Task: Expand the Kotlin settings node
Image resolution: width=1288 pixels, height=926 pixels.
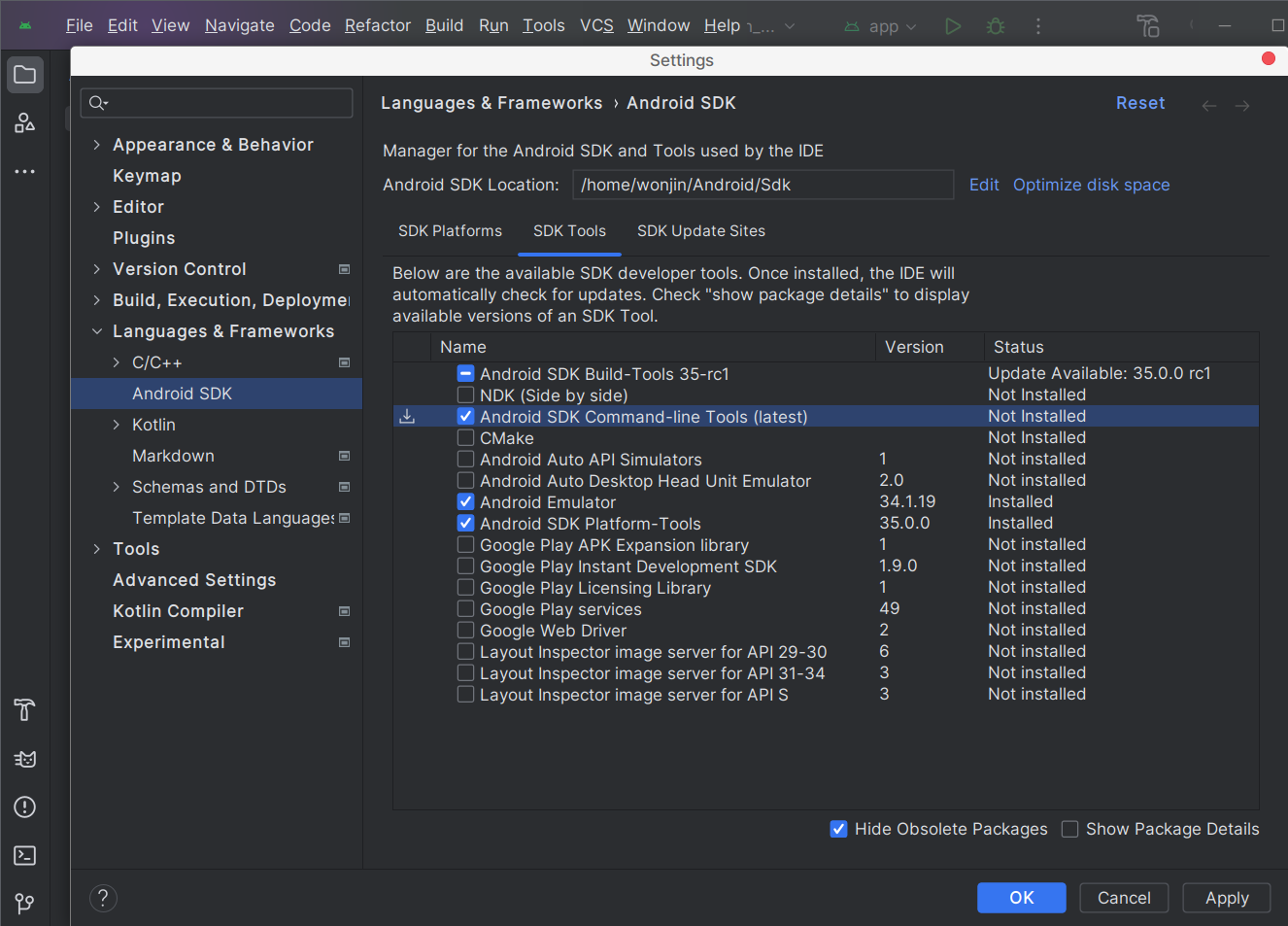Action: (116, 425)
